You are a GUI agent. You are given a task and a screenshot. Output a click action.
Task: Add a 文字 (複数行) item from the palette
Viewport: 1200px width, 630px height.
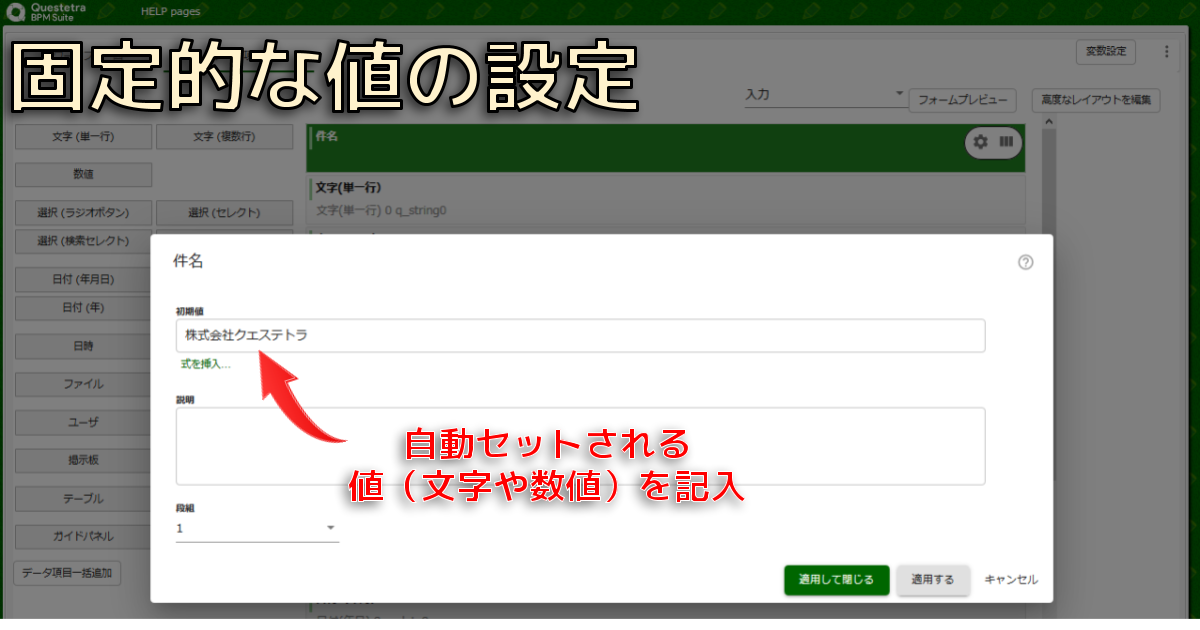click(224, 136)
